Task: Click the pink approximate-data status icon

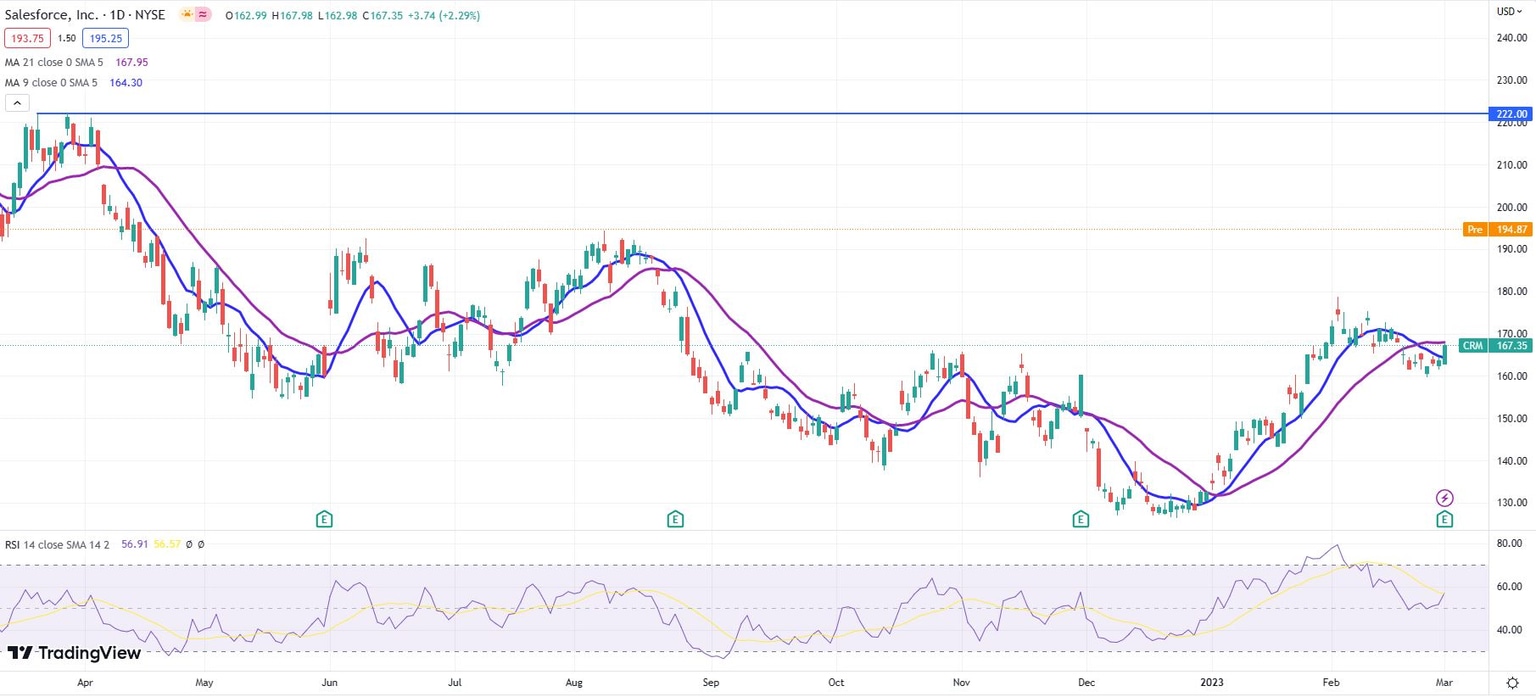Action: click(x=203, y=15)
